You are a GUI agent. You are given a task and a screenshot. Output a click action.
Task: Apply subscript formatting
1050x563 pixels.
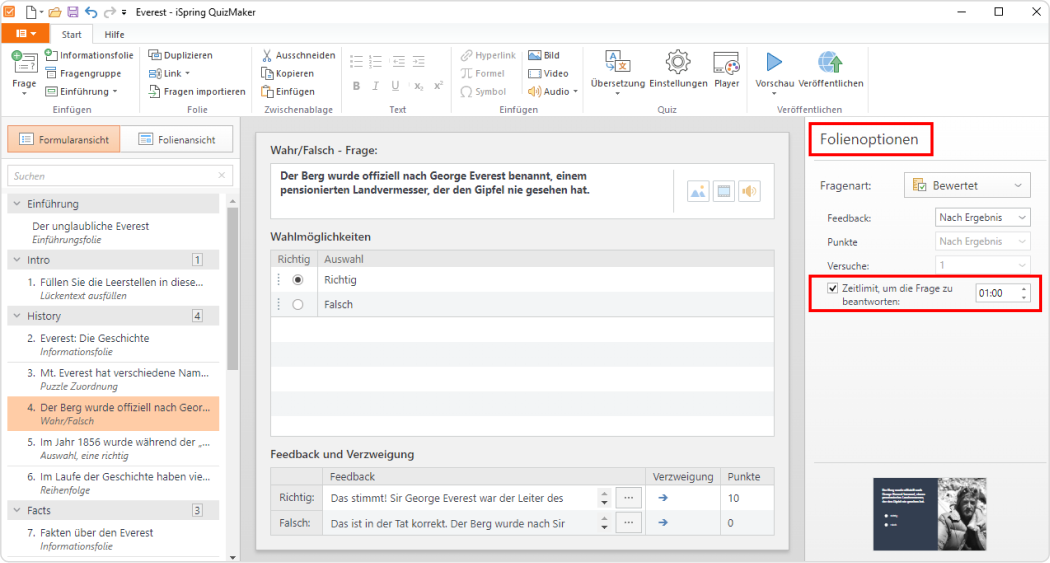419,86
